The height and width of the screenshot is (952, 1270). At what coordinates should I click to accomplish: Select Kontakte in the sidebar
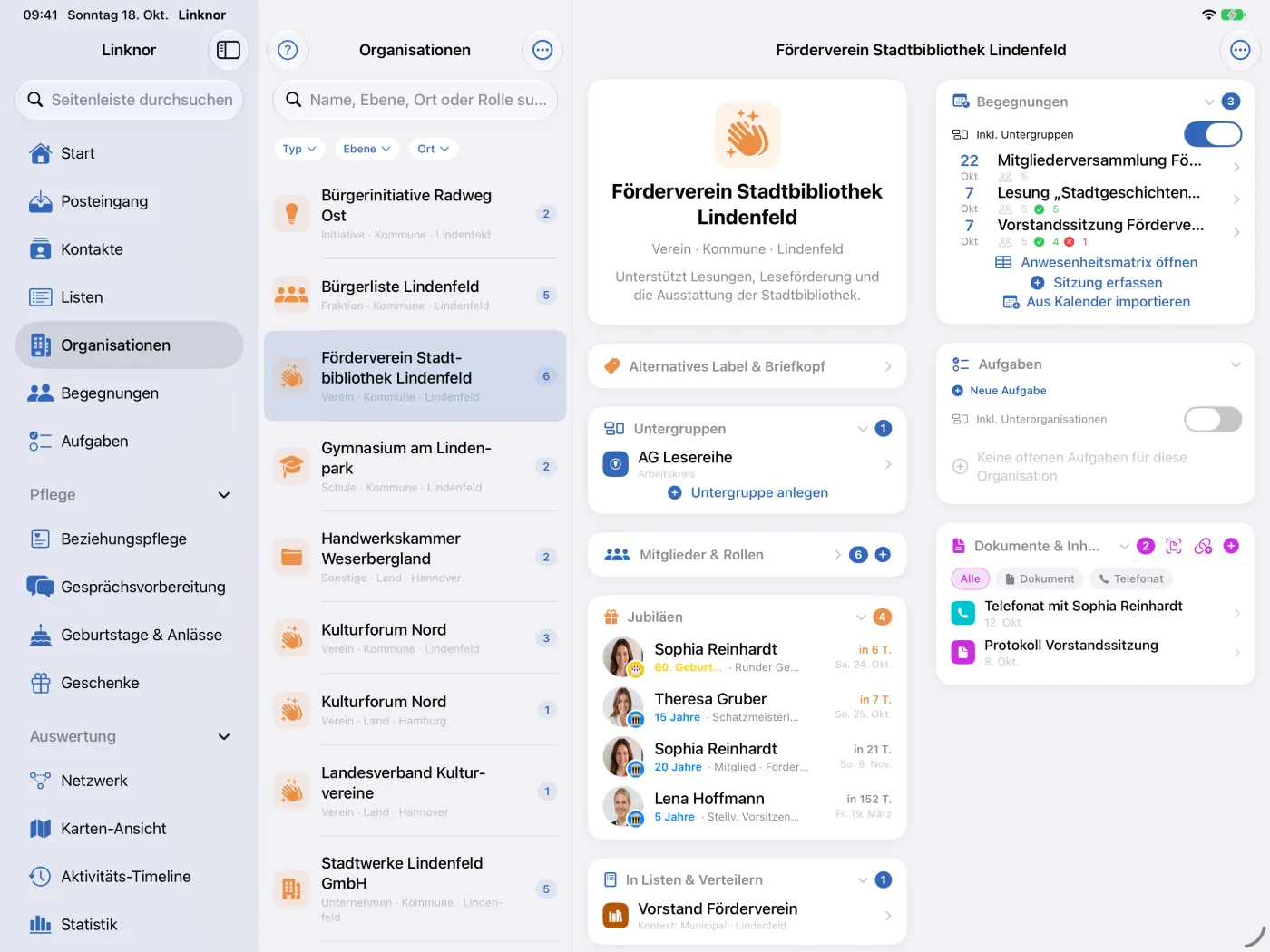129,249
